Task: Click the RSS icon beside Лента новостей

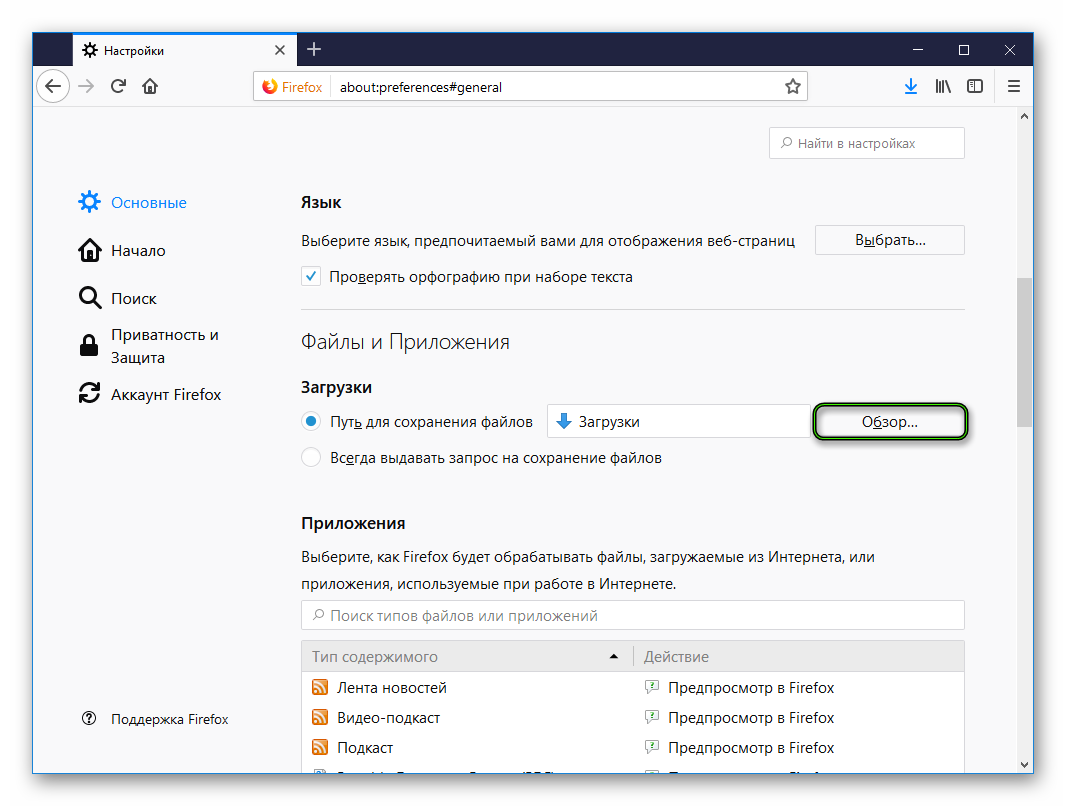Action: coord(320,687)
